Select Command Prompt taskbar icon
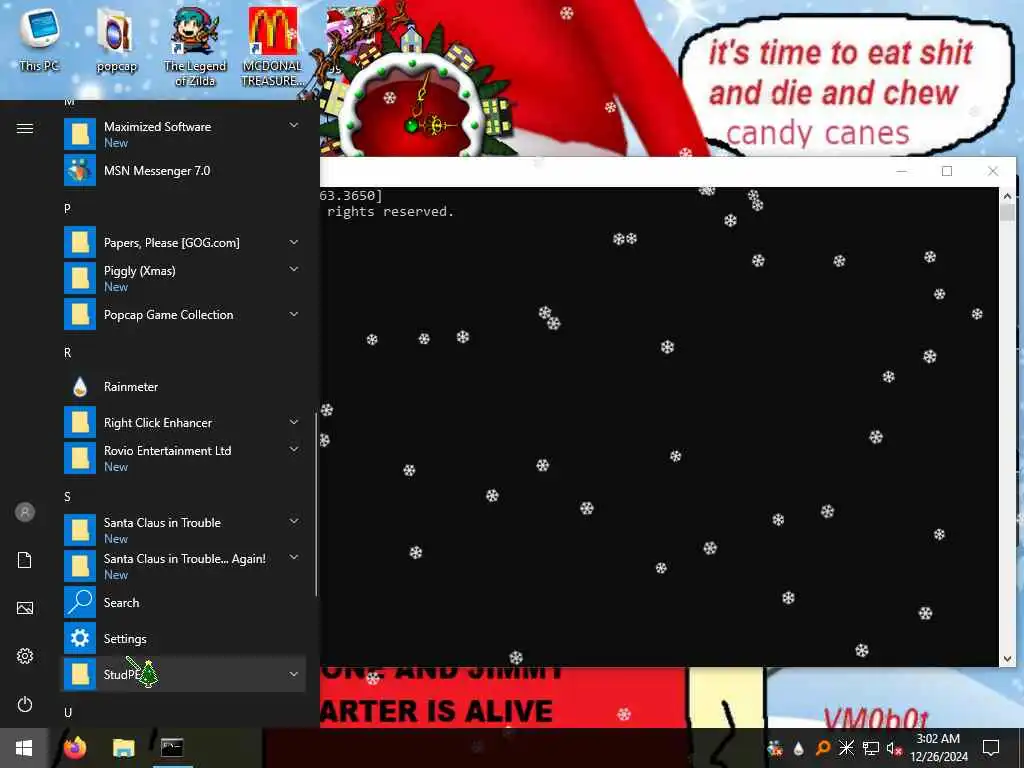Screen dimensions: 1024x768 click(172, 748)
